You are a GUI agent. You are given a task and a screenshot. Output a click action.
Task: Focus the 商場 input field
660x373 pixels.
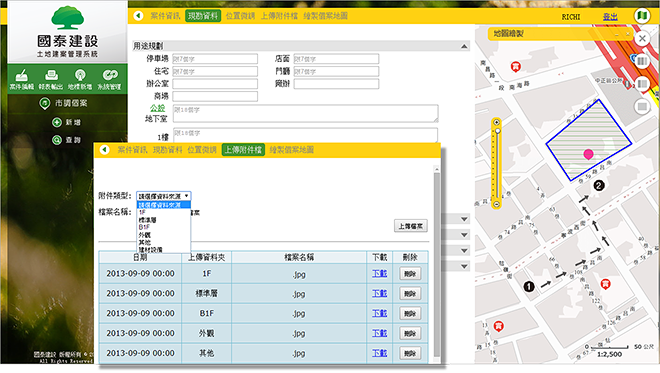click(215, 96)
